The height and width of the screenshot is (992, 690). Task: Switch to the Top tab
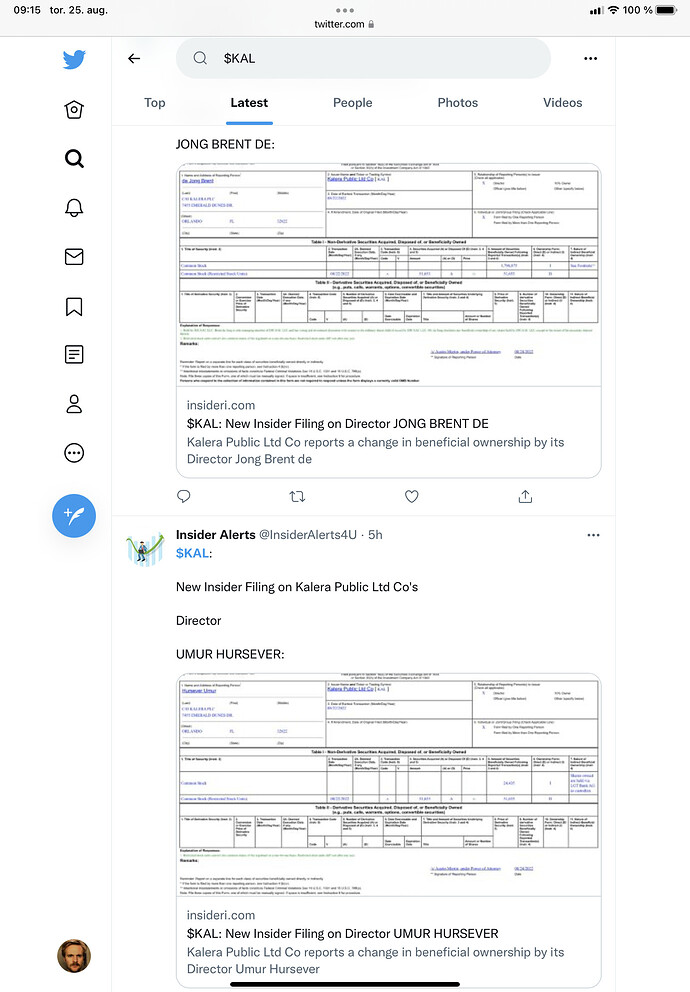click(154, 102)
